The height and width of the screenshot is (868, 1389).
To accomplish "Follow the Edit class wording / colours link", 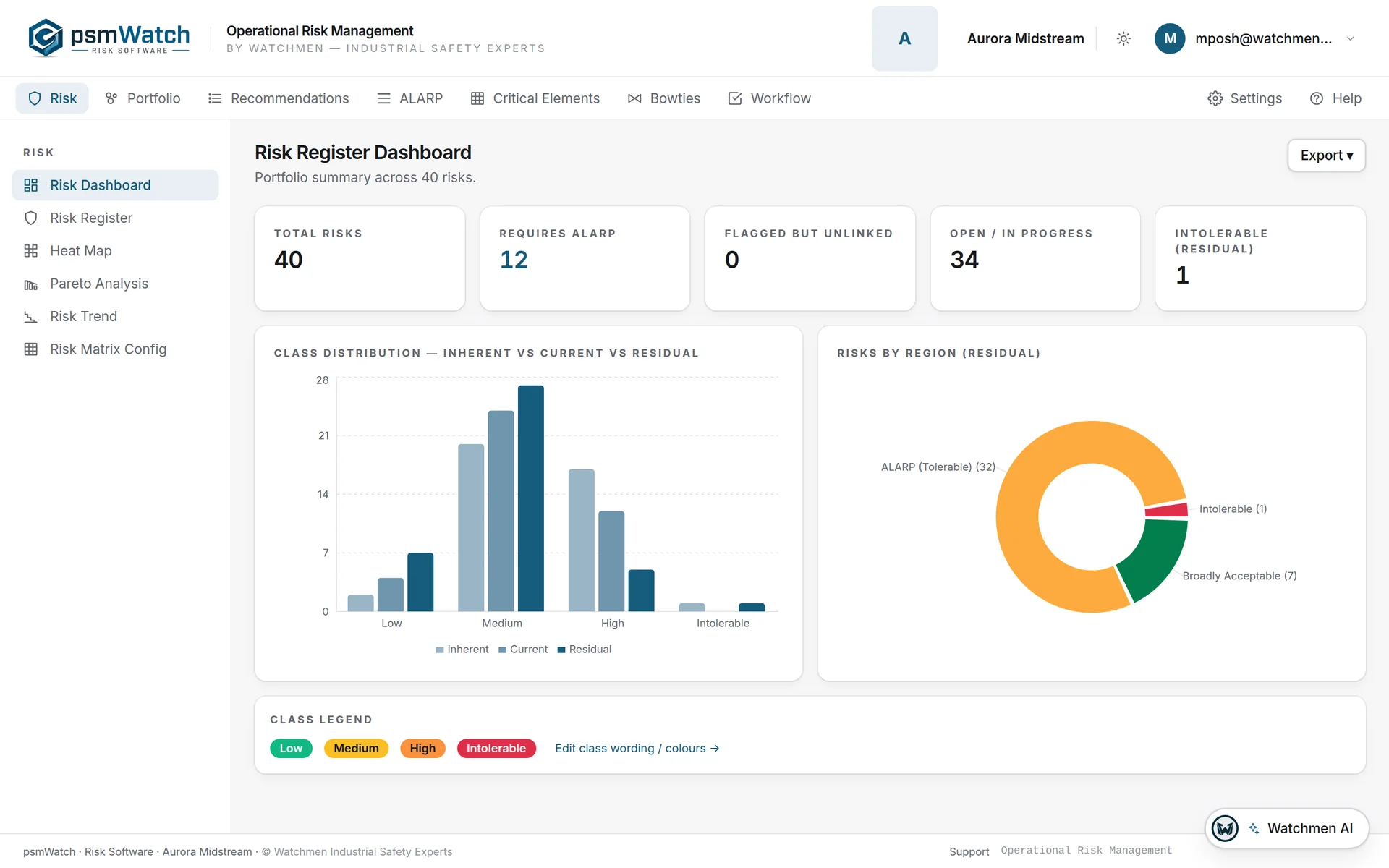I will [x=637, y=748].
